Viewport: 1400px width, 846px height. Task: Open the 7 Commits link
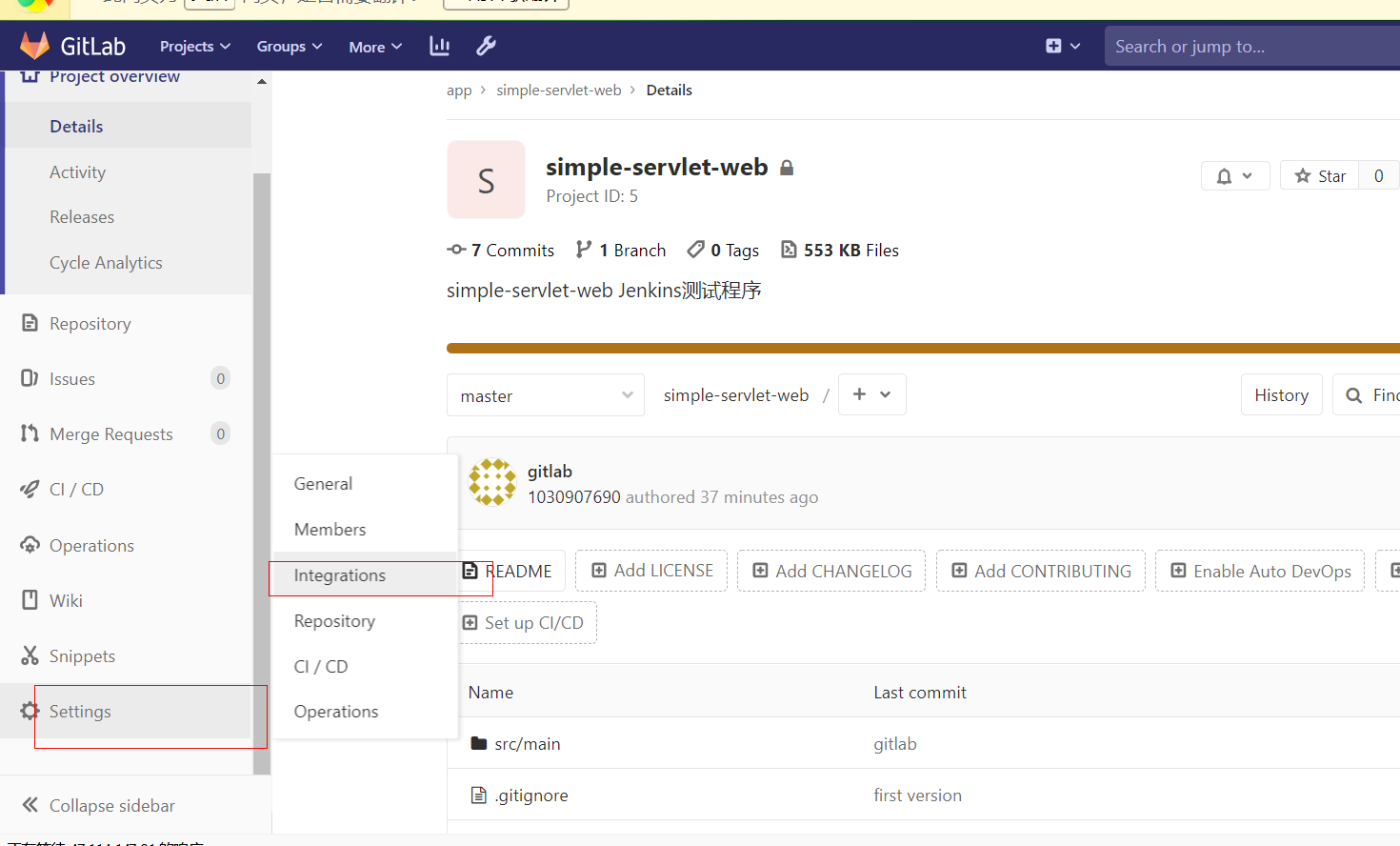501,250
